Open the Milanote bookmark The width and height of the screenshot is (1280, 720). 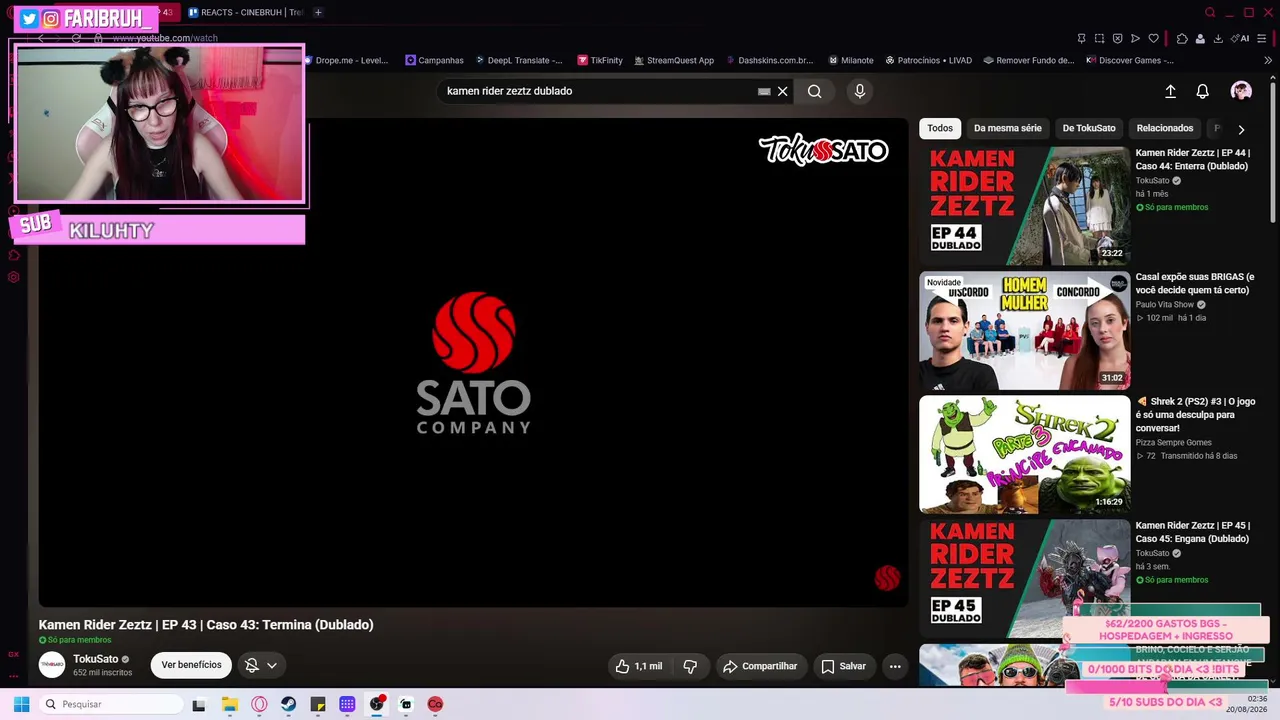[851, 60]
